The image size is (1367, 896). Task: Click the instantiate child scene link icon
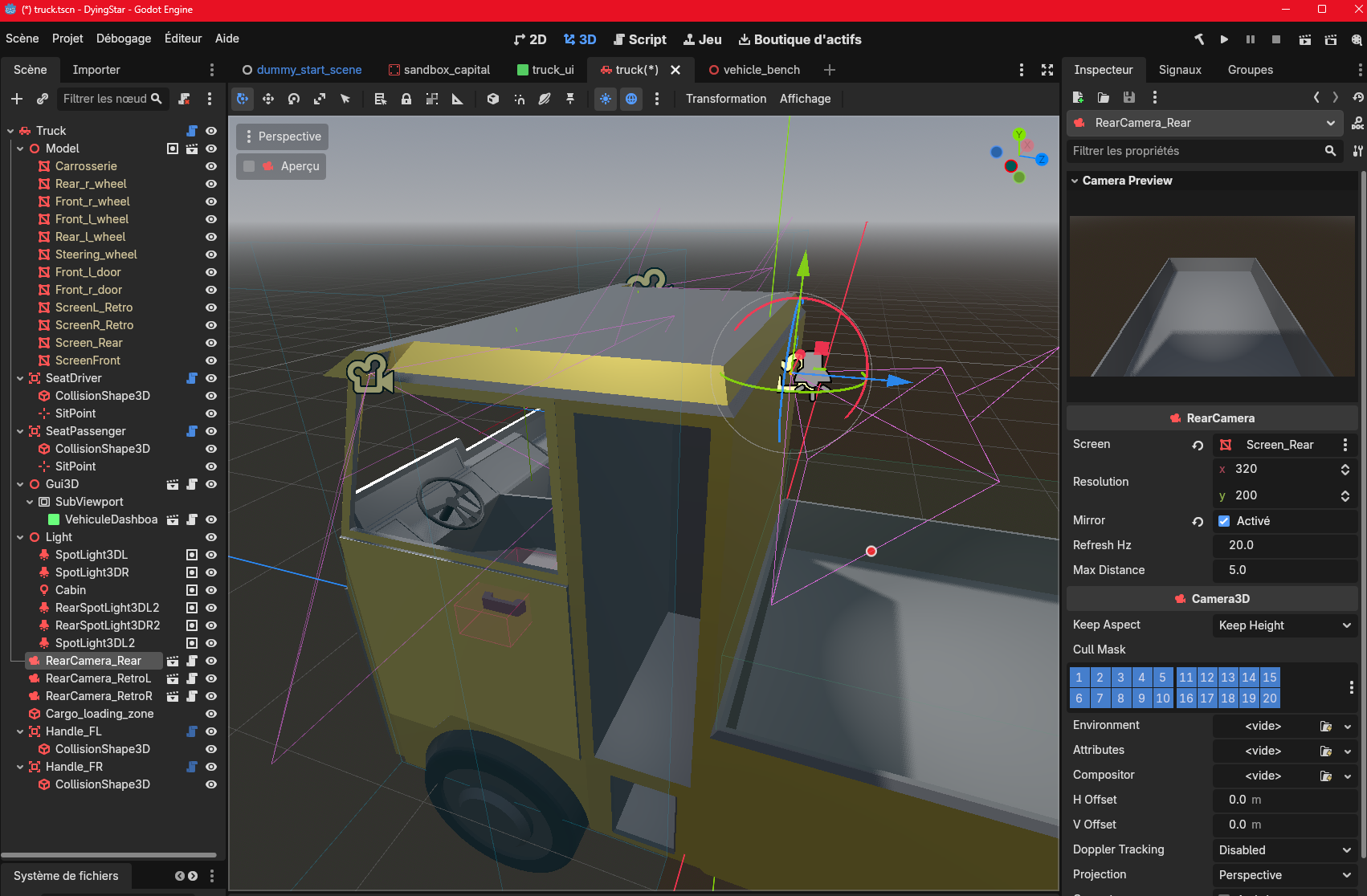coord(43,99)
